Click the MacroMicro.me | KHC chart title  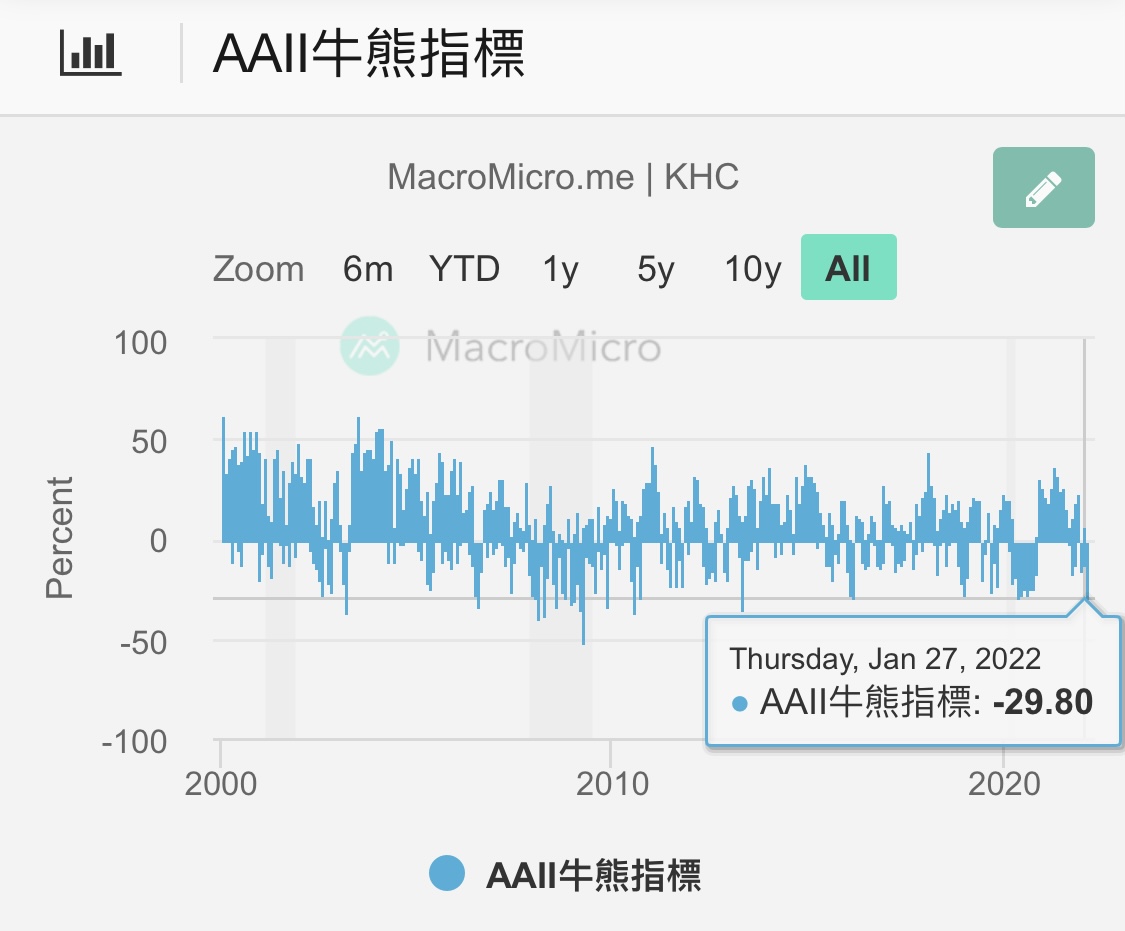pyautogui.click(x=563, y=177)
